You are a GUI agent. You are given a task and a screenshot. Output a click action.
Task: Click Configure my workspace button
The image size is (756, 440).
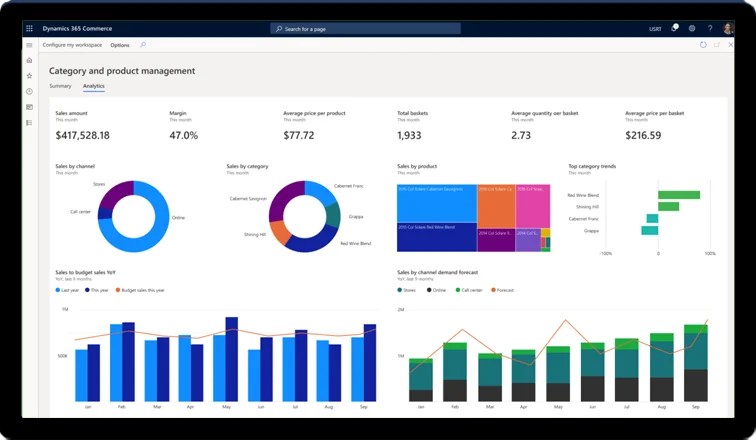pos(73,45)
